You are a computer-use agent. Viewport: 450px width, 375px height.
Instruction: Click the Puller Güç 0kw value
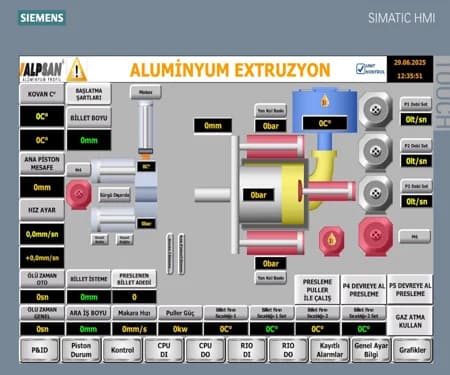(x=180, y=329)
